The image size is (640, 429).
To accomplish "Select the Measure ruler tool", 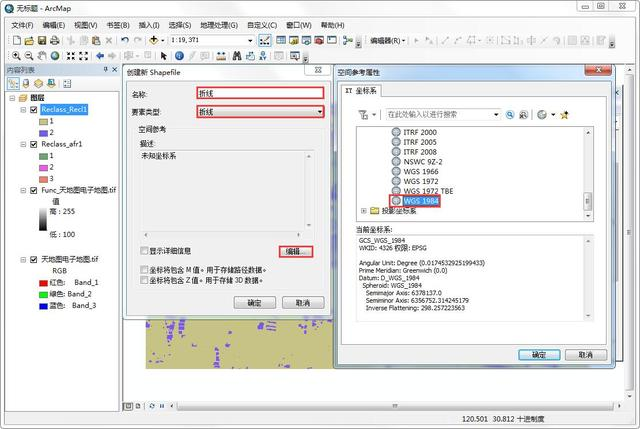I will tap(221, 56).
